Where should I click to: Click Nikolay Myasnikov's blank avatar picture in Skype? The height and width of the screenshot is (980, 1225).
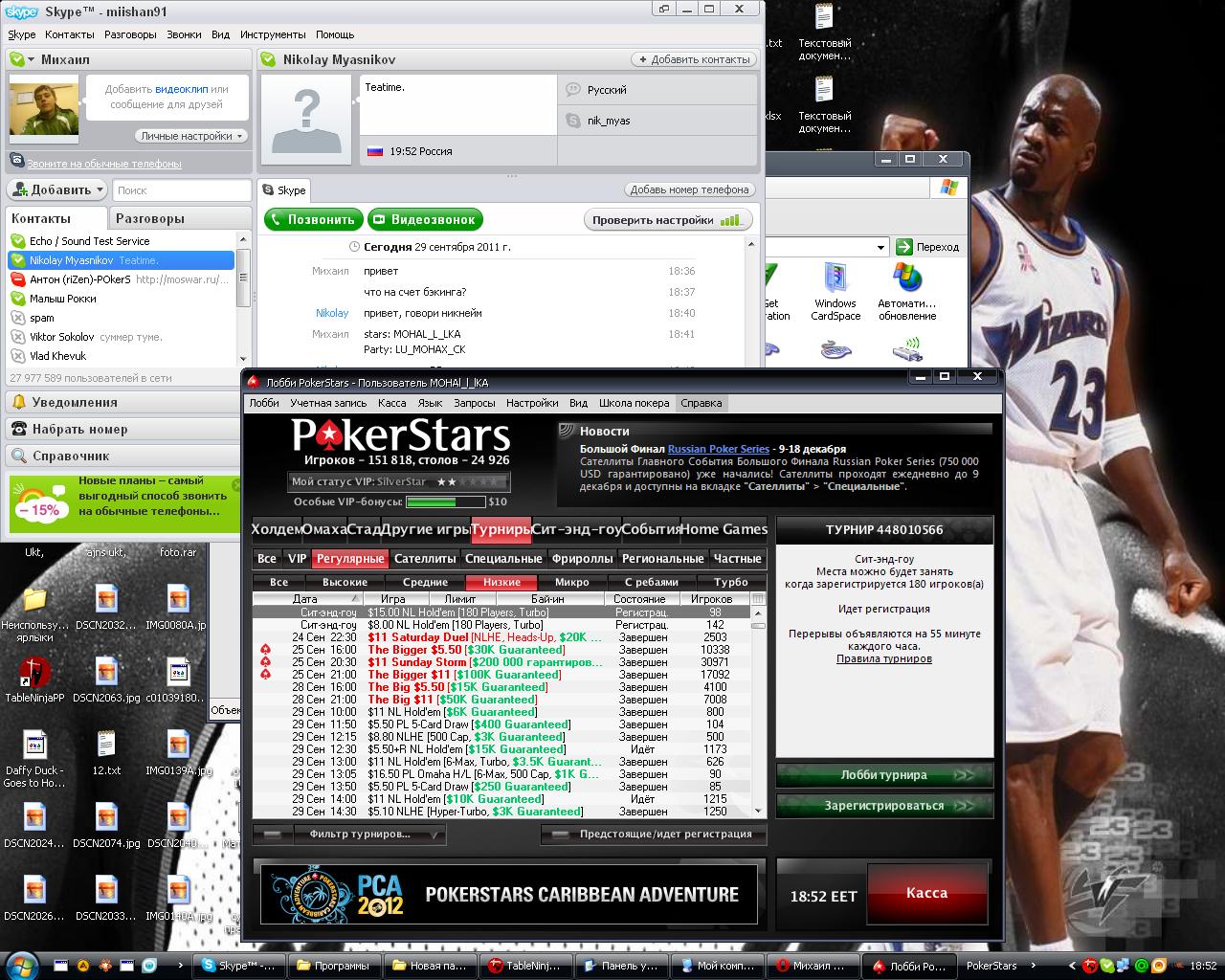tap(307, 118)
